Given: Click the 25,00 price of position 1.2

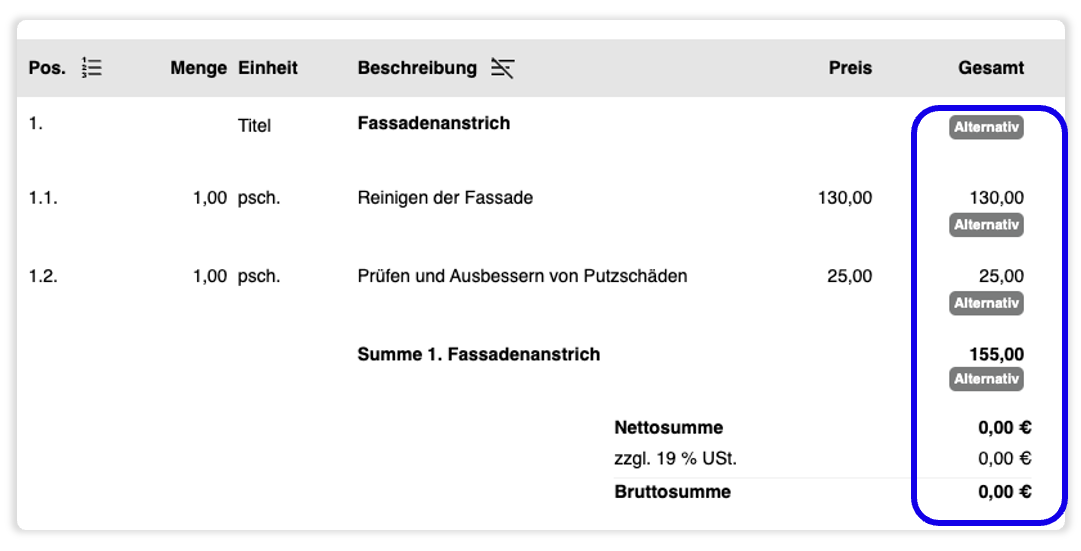Looking at the screenshot, I should coord(849,277).
